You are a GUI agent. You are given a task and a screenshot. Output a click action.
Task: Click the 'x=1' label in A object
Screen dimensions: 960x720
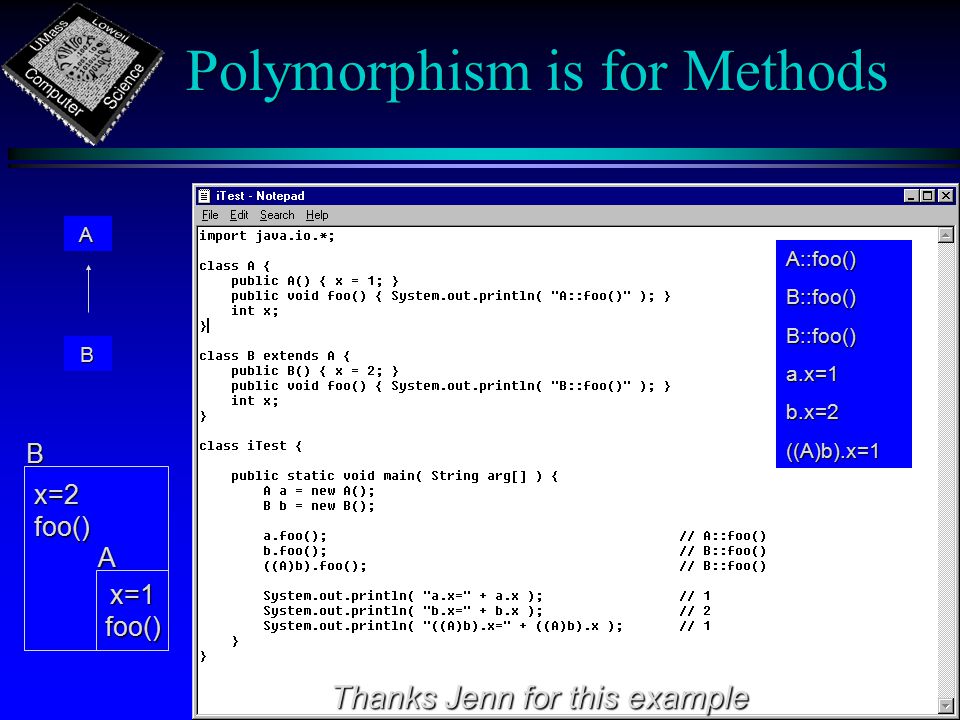(132, 594)
